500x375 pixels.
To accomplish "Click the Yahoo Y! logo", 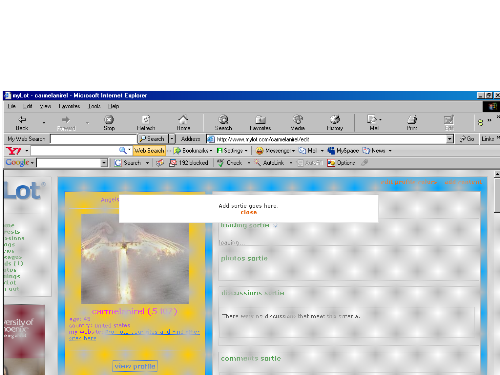I will (x=14, y=151).
